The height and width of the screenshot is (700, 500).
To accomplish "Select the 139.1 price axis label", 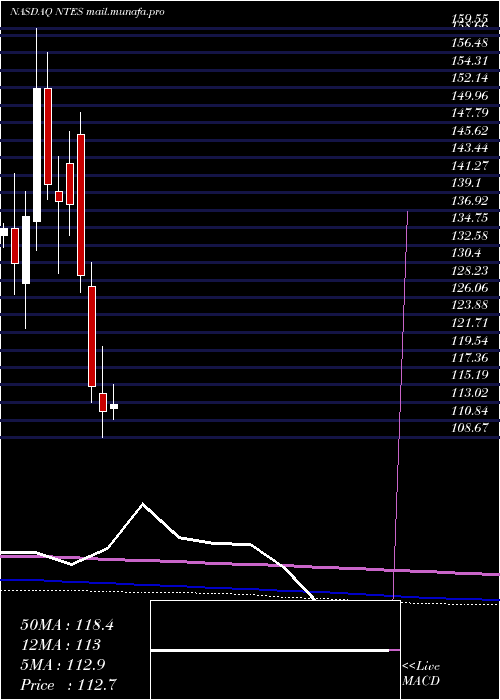I will click(x=467, y=183).
